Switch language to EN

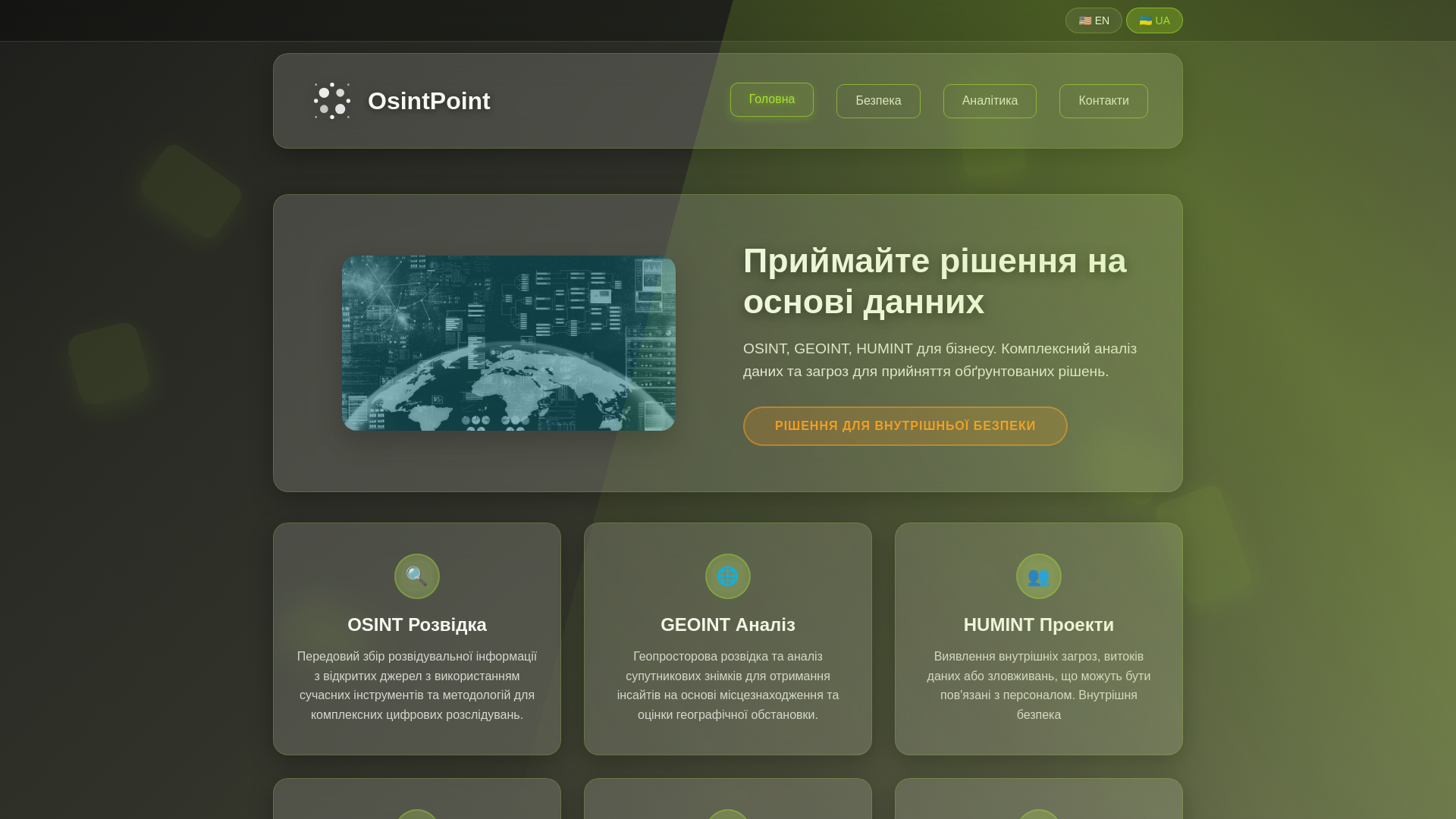click(1094, 20)
